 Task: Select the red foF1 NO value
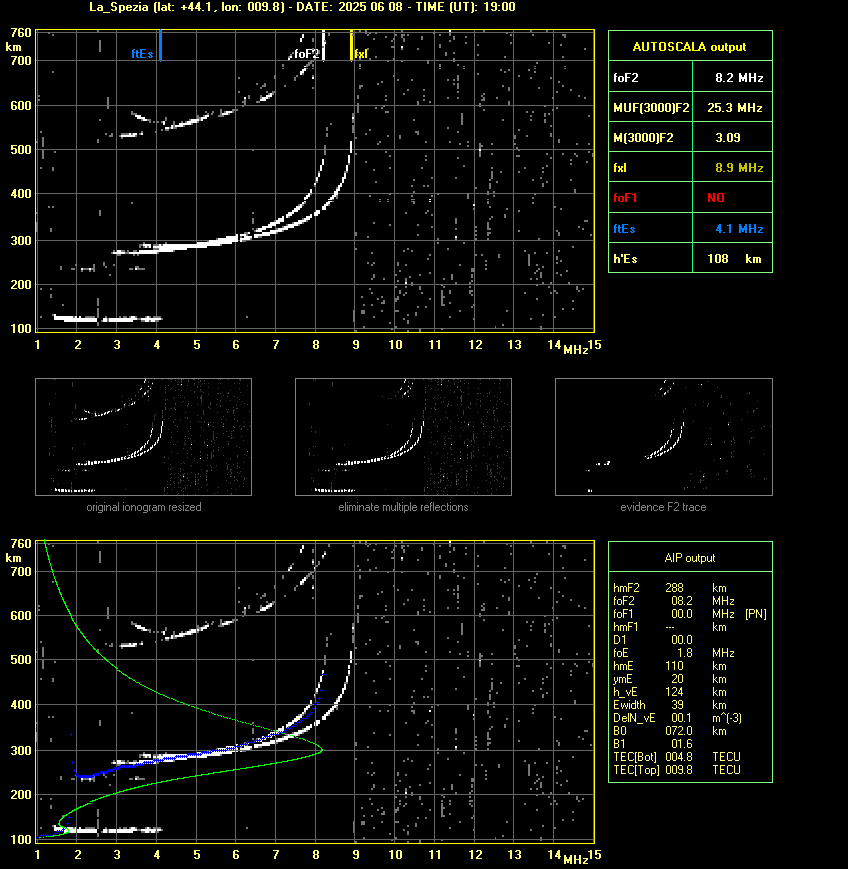coord(716,198)
